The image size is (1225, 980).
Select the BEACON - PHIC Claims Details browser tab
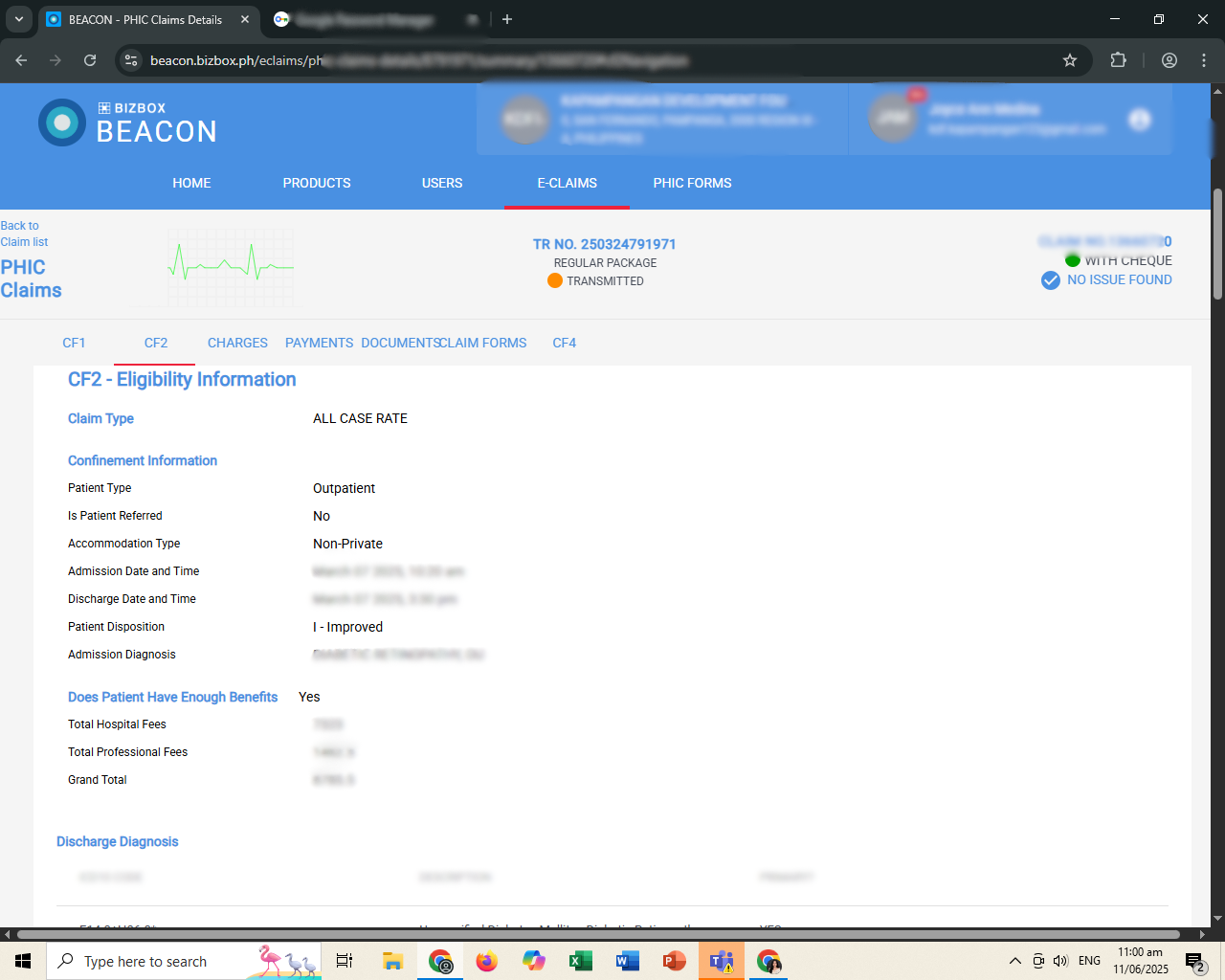(x=147, y=19)
